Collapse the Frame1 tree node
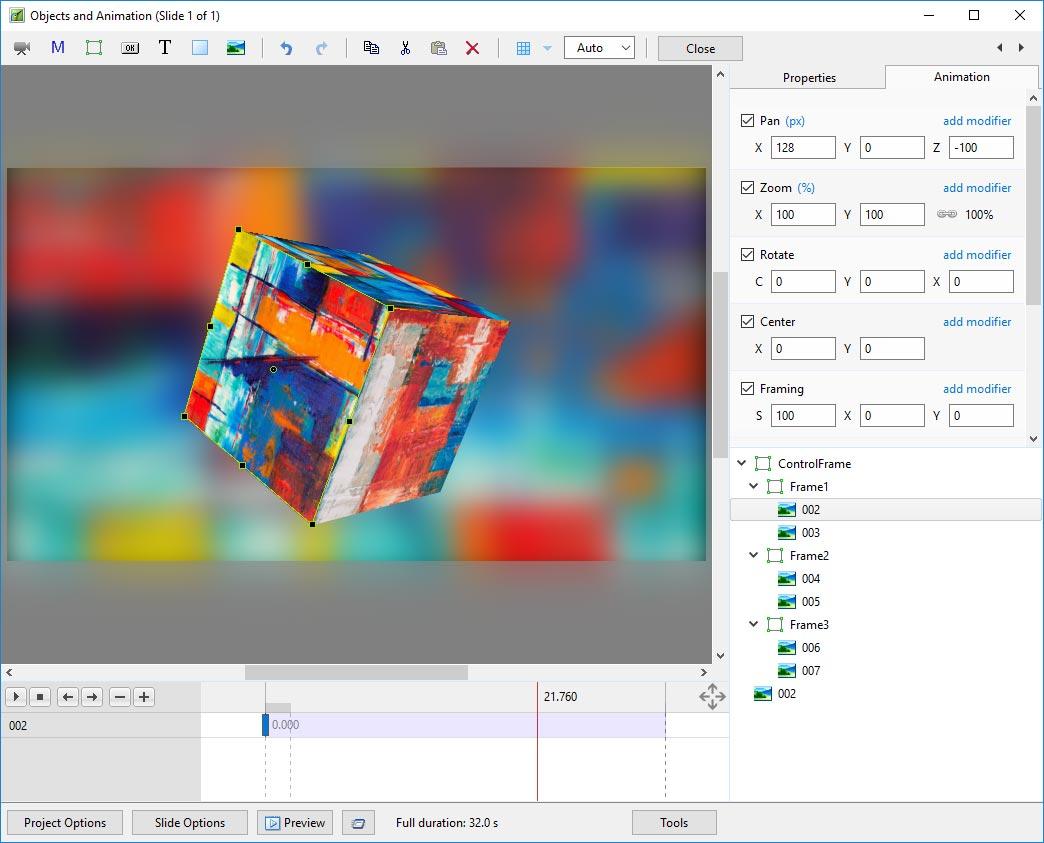This screenshot has height=843, width=1044. [754, 487]
